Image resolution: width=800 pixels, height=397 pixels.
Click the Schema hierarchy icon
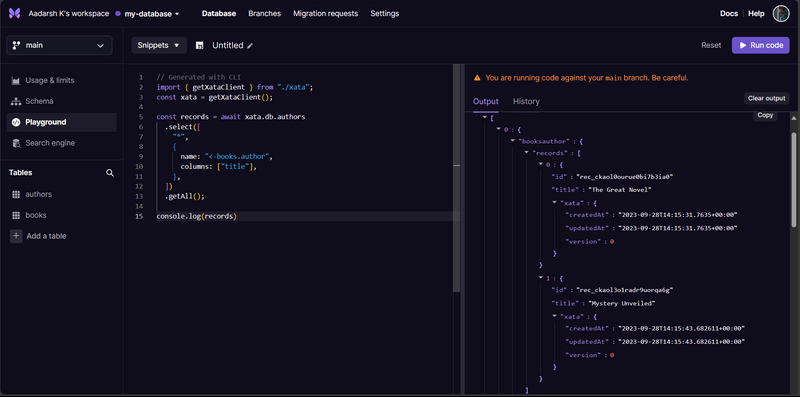point(16,102)
